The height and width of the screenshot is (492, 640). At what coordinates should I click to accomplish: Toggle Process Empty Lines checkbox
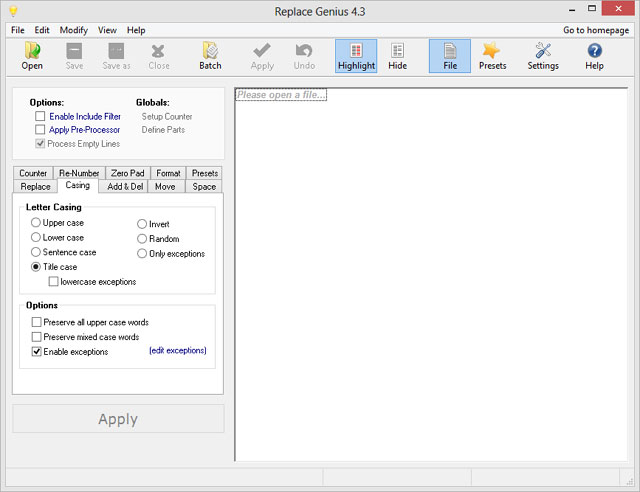tap(40, 144)
